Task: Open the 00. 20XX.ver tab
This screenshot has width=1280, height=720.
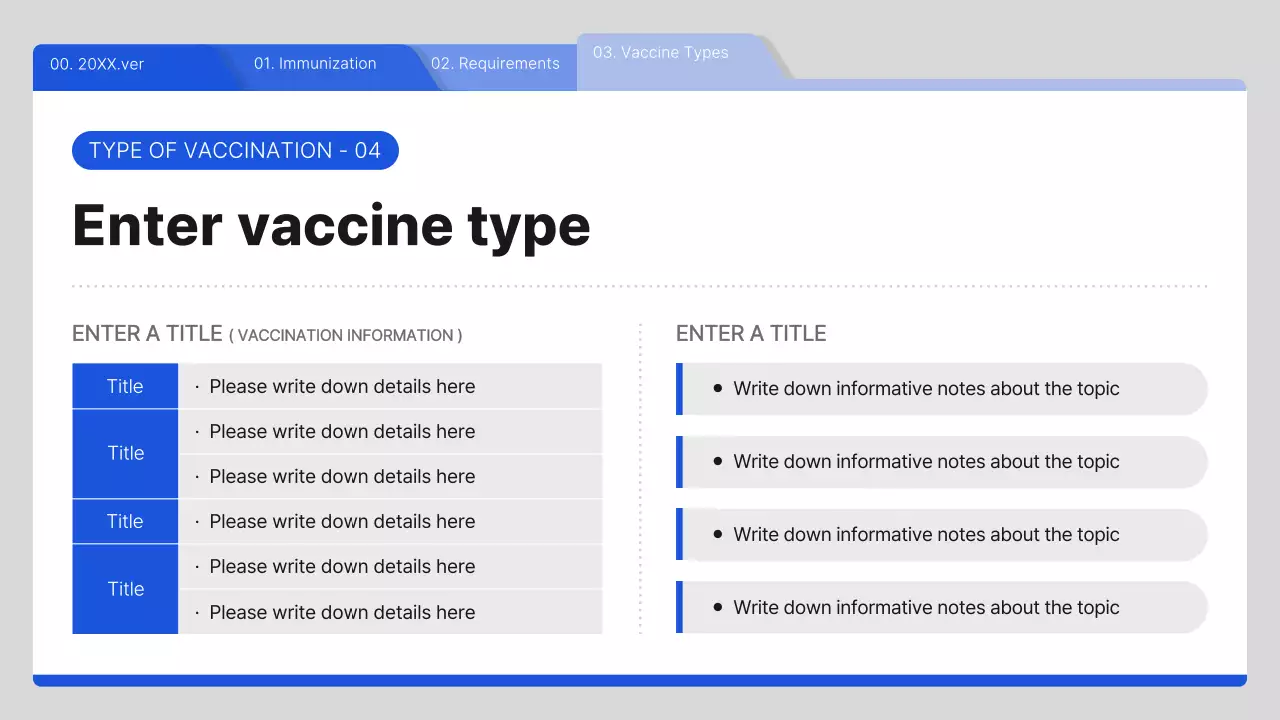Action: pos(97,64)
